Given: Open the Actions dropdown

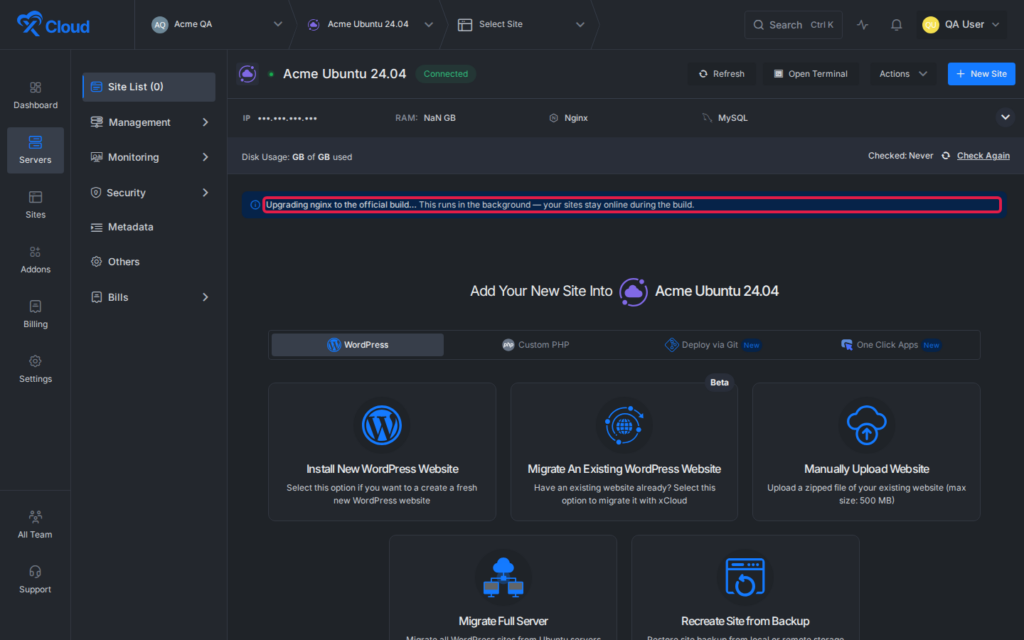Looking at the screenshot, I should [x=903, y=74].
